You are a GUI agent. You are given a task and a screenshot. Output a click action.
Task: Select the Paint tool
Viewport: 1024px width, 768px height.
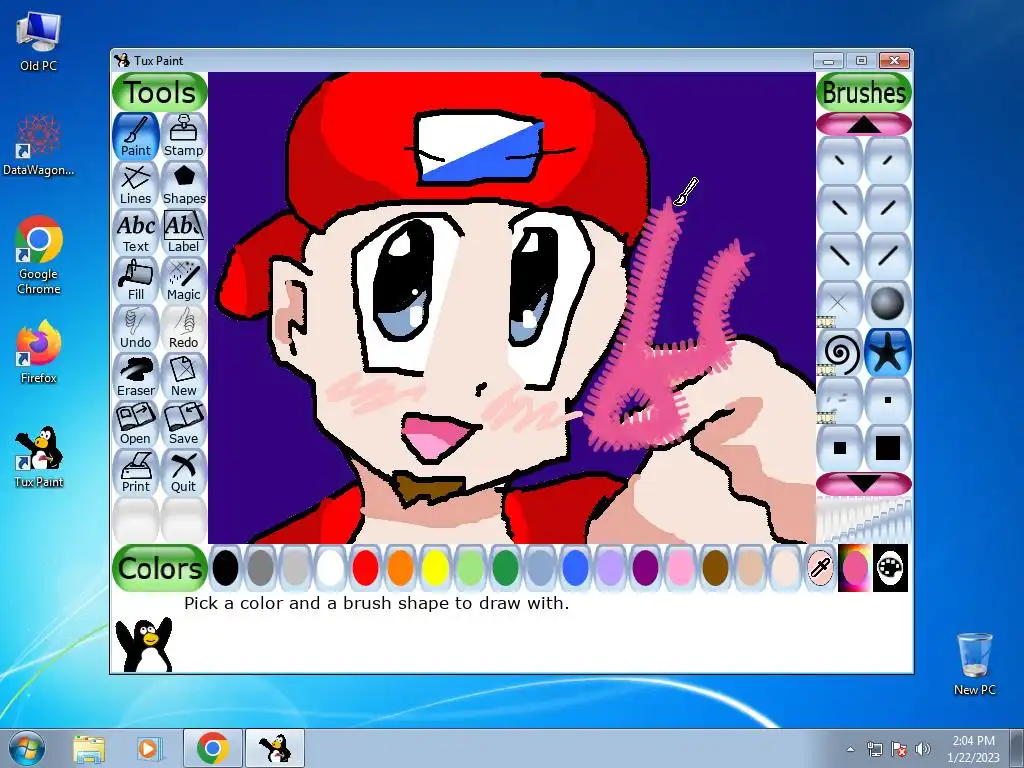[136, 136]
